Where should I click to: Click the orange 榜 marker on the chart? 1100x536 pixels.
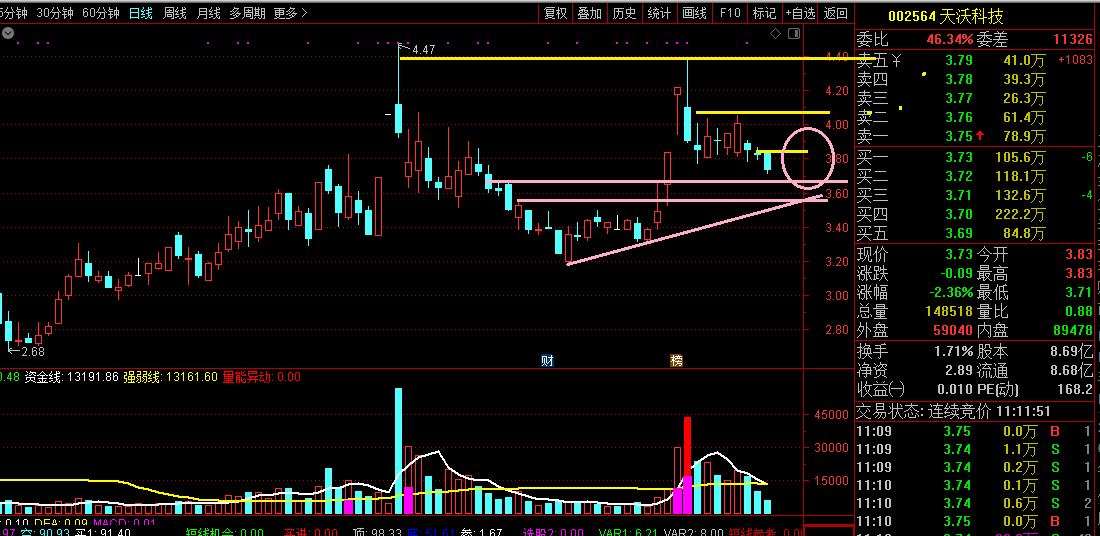click(x=676, y=361)
